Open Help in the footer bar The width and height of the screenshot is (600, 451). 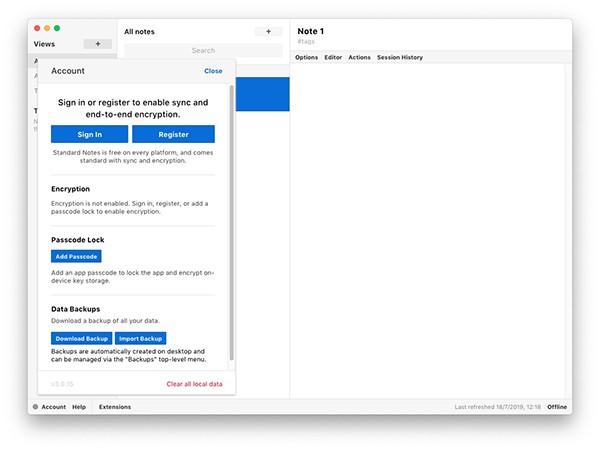point(79,407)
